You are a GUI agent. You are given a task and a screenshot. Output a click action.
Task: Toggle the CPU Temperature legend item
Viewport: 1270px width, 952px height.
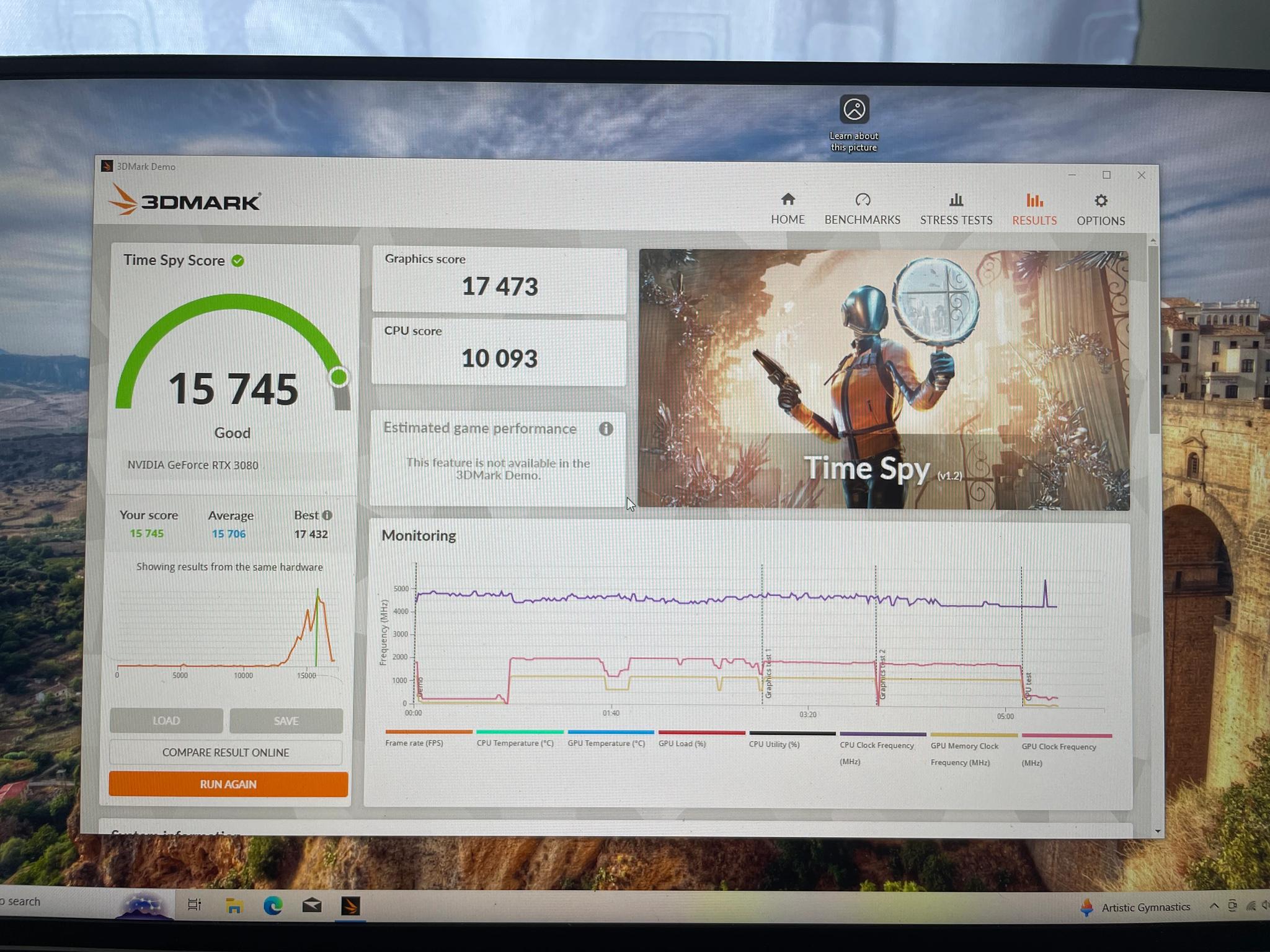(519, 738)
